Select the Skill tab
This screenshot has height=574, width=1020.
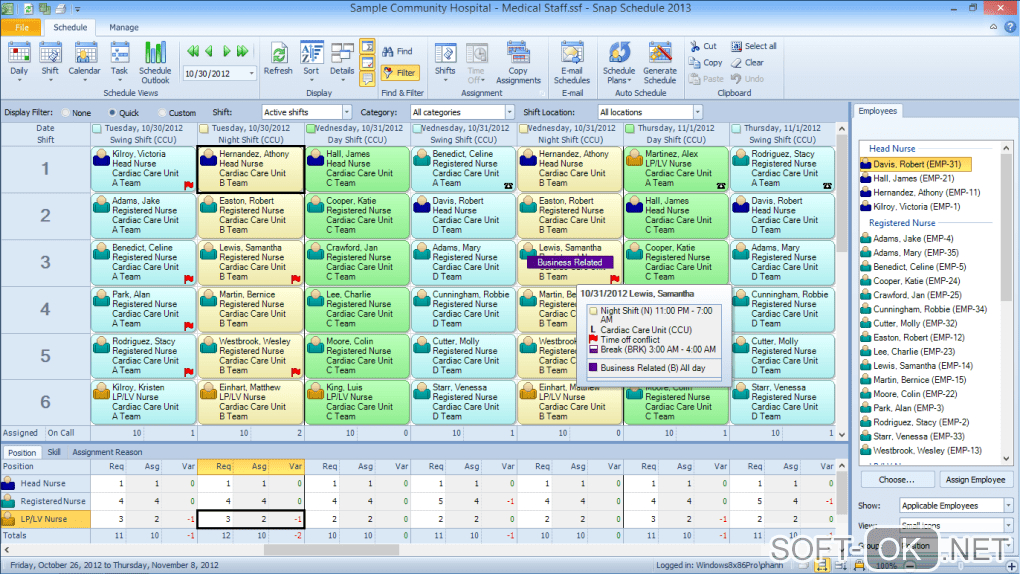tap(54, 452)
